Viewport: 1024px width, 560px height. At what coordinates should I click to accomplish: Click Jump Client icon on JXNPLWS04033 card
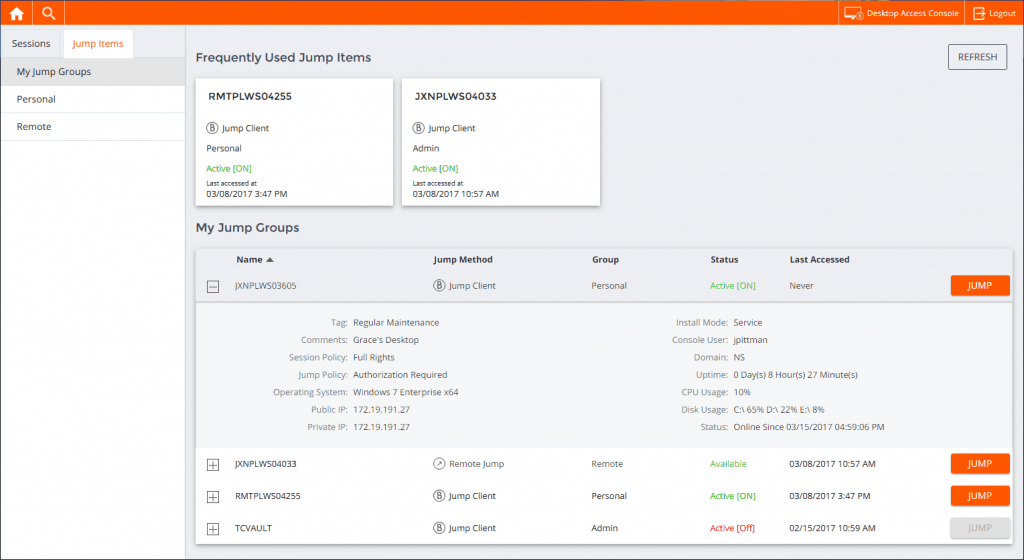(x=419, y=128)
